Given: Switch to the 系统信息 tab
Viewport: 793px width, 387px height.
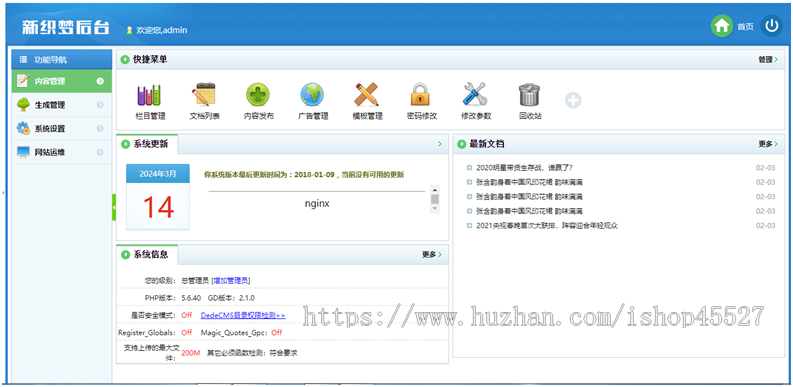Looking at the screenshot, I should click(x=147, y=254).
